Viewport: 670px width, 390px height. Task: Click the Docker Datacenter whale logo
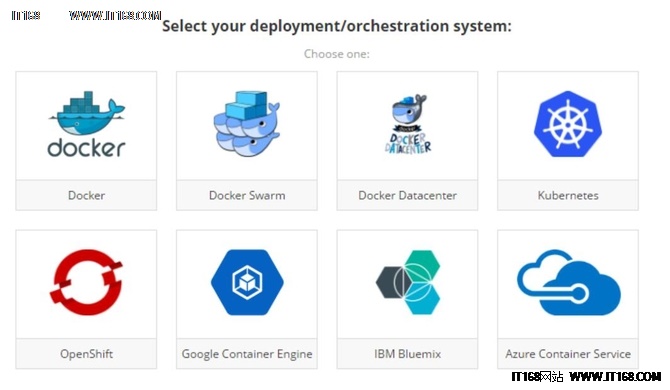tap(408, 124)
